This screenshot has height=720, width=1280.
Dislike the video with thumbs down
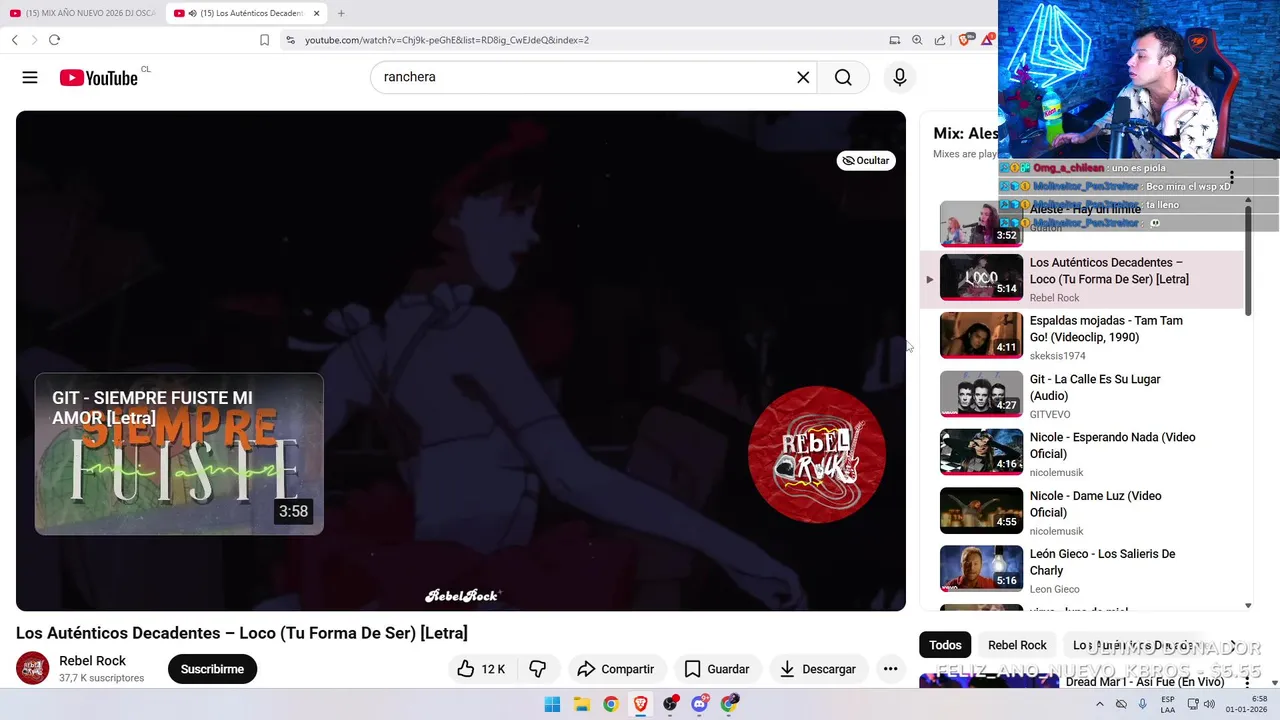(538, 669)
